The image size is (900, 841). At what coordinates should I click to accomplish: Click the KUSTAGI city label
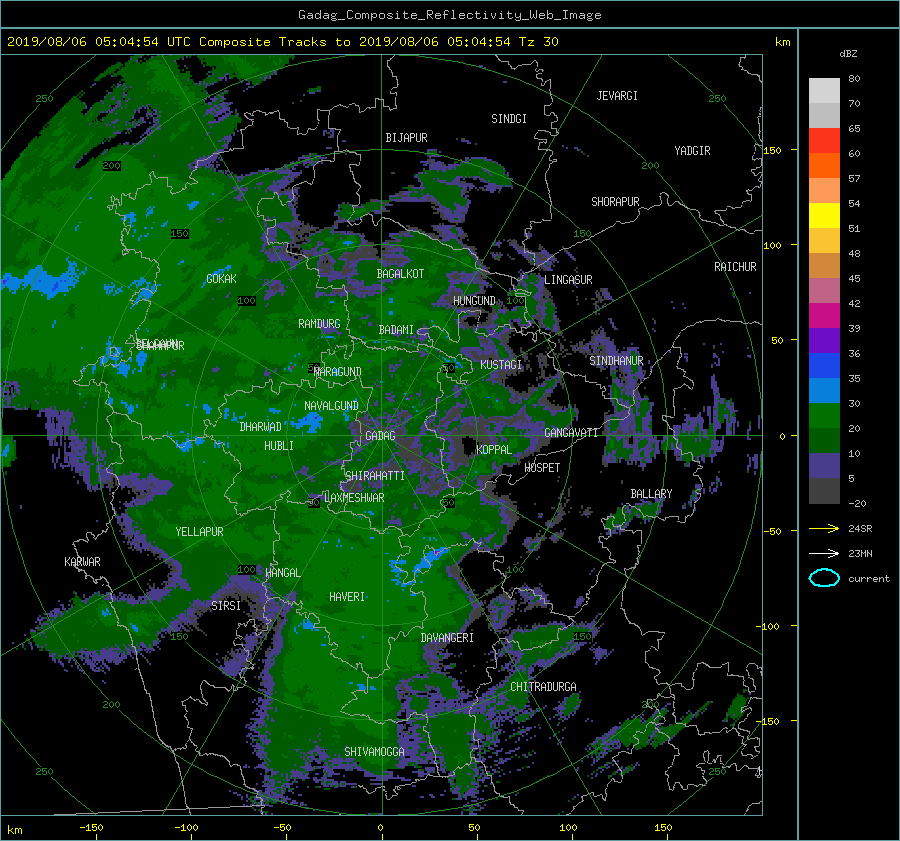(501, 365)
